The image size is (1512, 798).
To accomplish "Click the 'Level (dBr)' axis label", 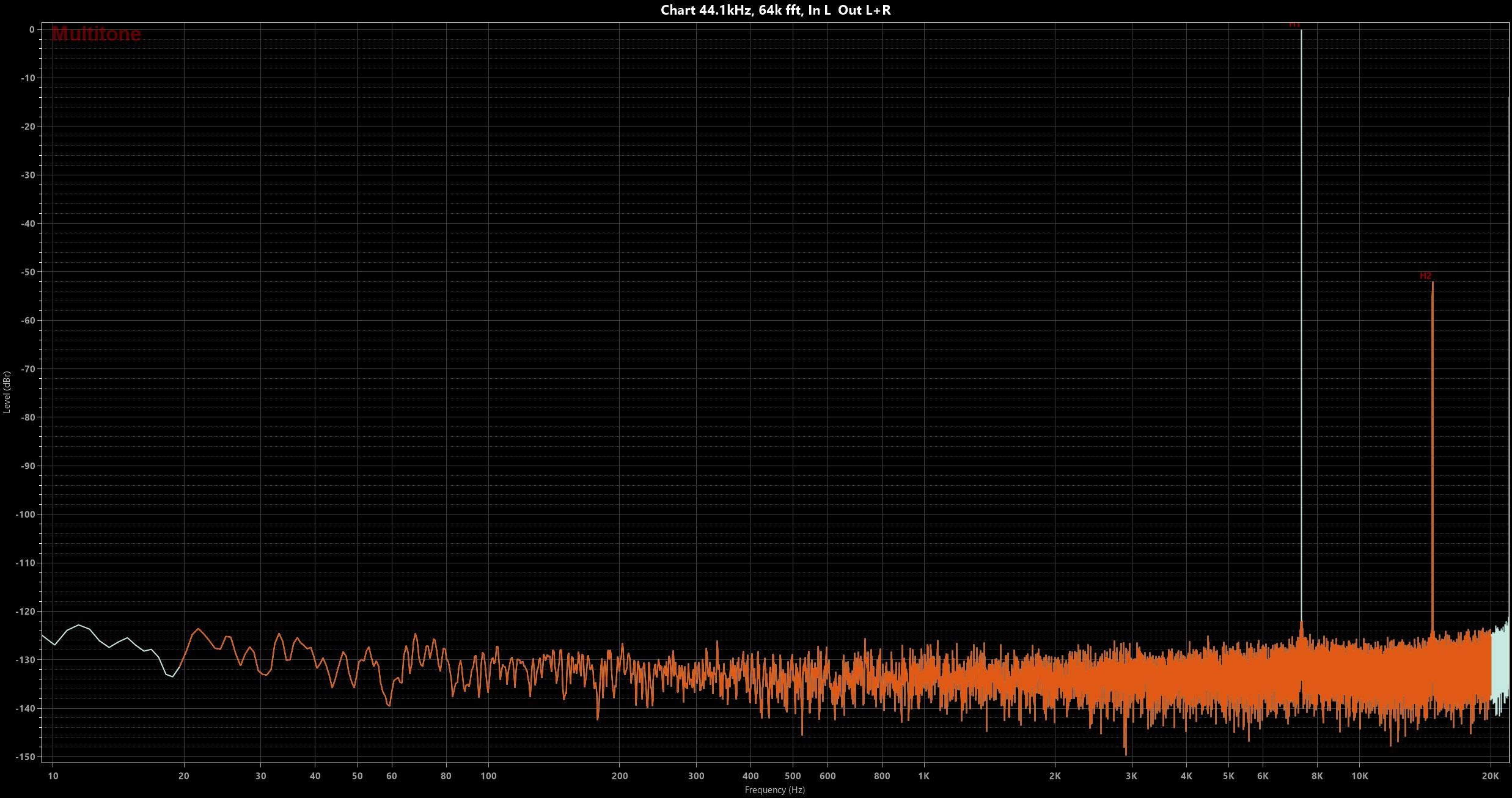I will [7, 392].
